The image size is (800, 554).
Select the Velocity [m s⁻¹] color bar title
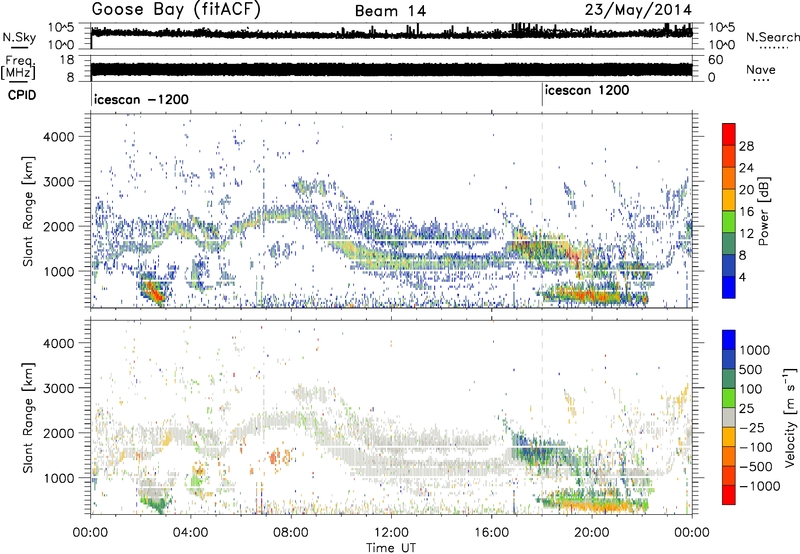790,417
